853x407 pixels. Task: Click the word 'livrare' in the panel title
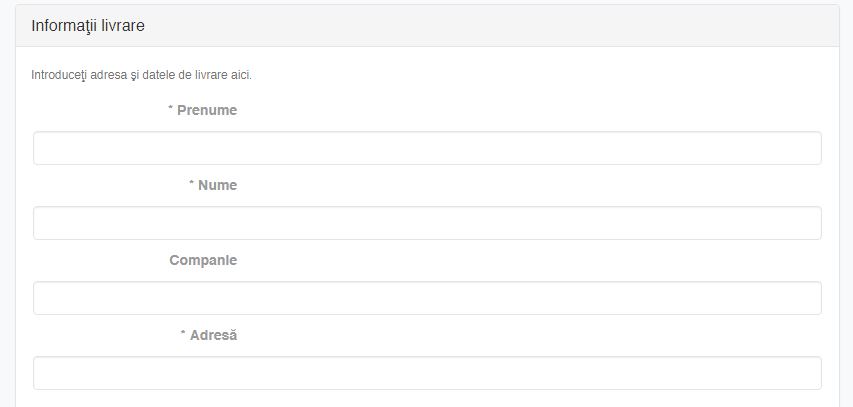coord(123,26)
